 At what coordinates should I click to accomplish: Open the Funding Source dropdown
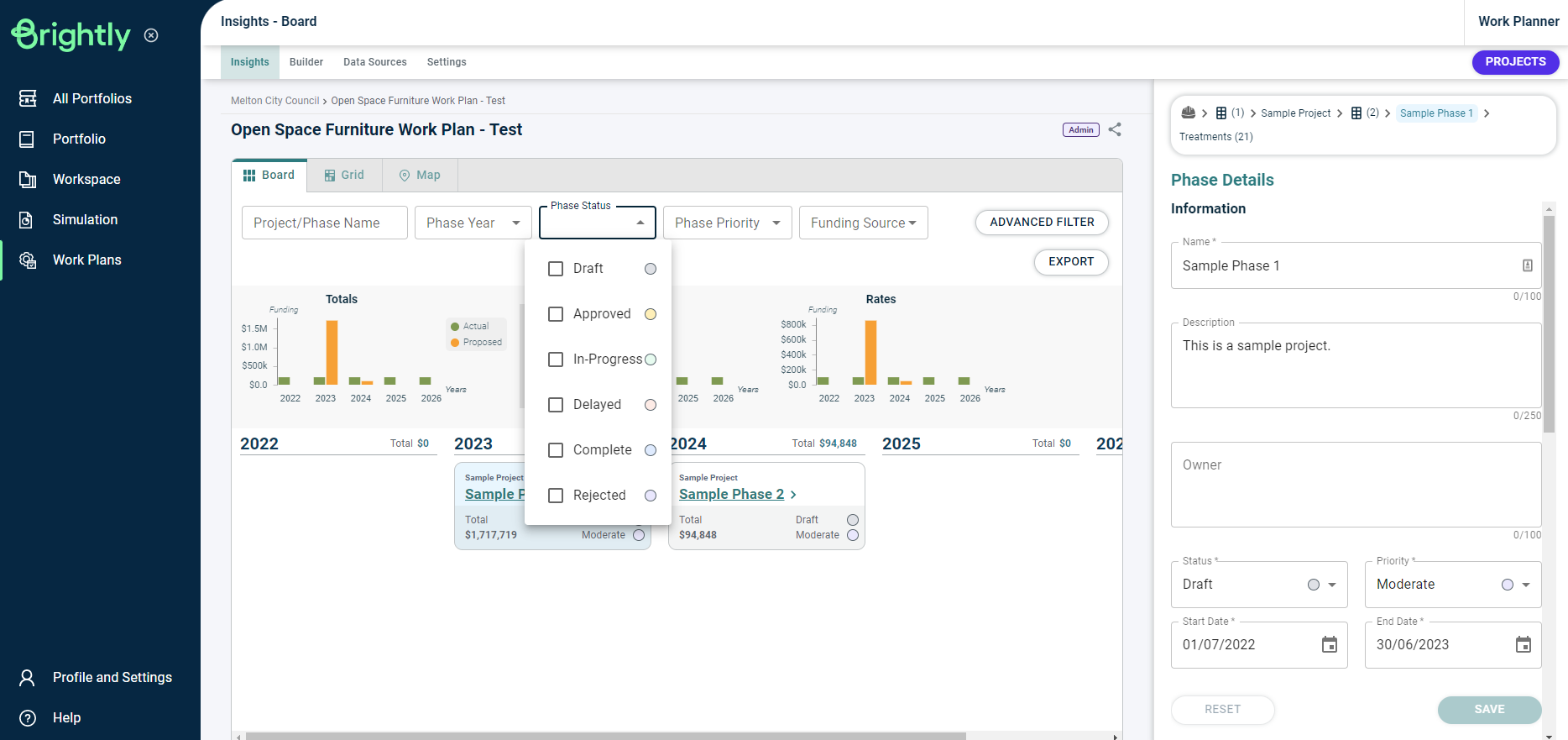(864, 223)
